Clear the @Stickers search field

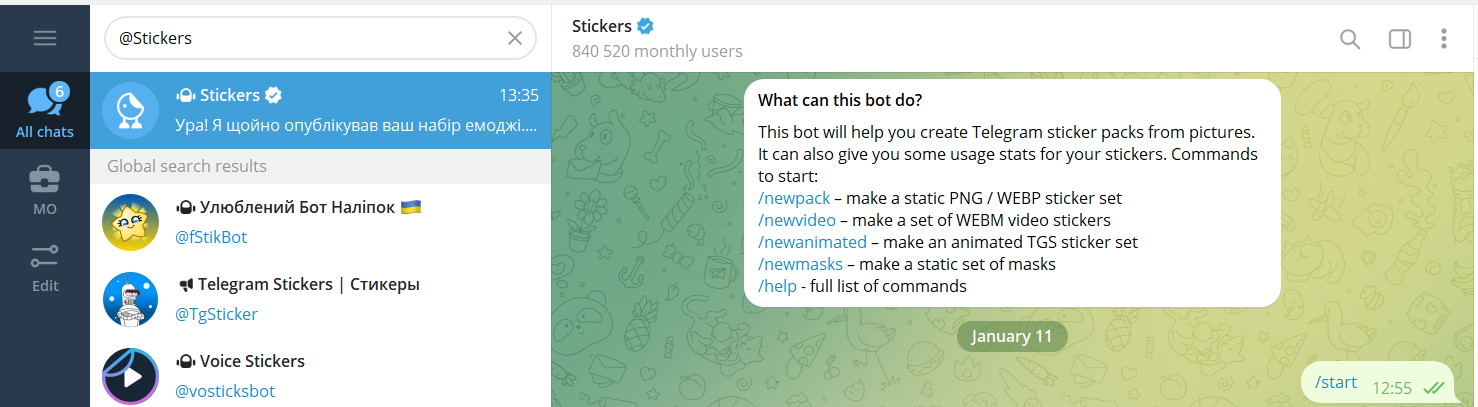point(514,38)
